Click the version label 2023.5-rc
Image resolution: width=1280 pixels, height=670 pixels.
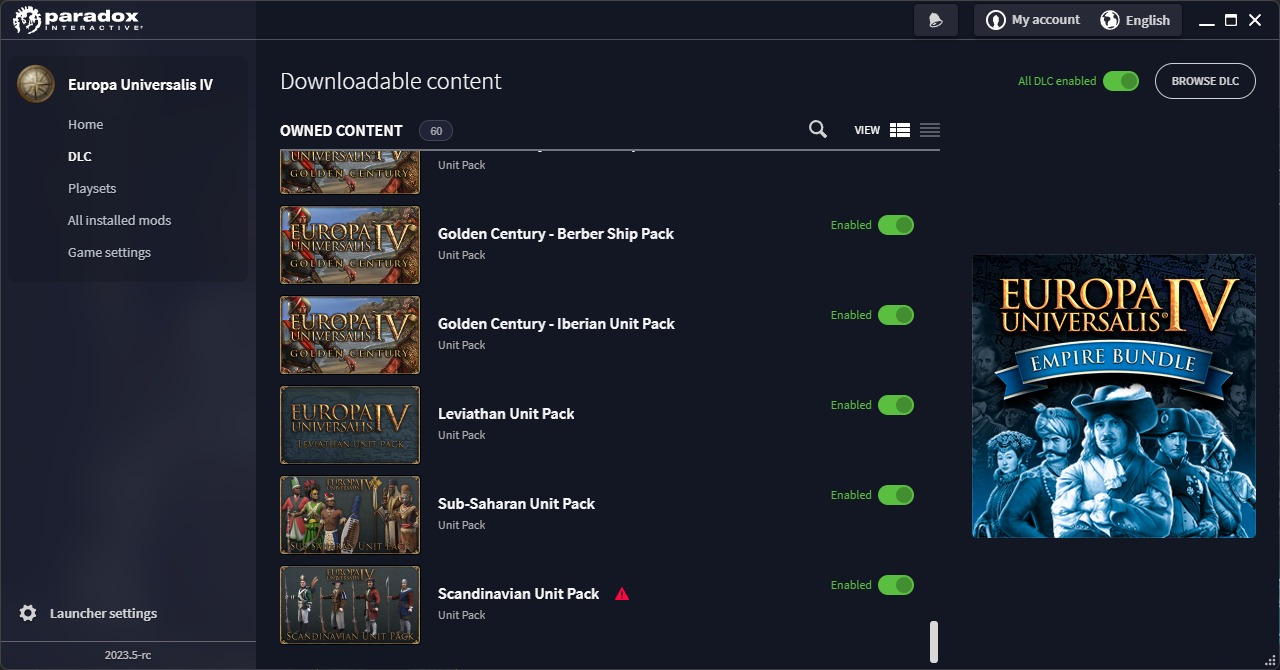point(128,655)
